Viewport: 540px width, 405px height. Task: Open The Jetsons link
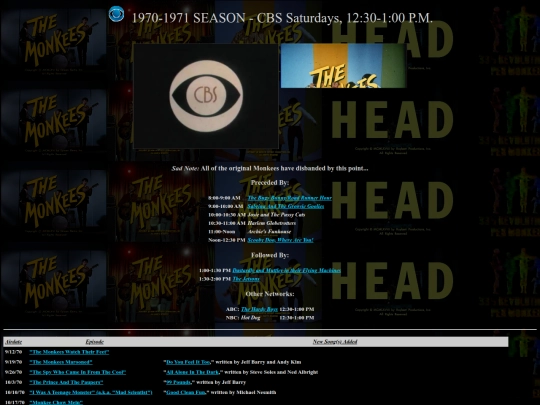click(x=246, y=279)
